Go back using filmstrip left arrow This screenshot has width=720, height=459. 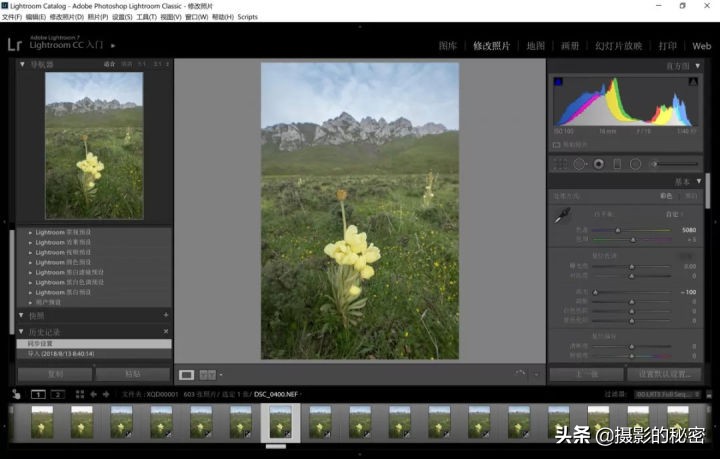pyautogui.click(x=93, y=395)
